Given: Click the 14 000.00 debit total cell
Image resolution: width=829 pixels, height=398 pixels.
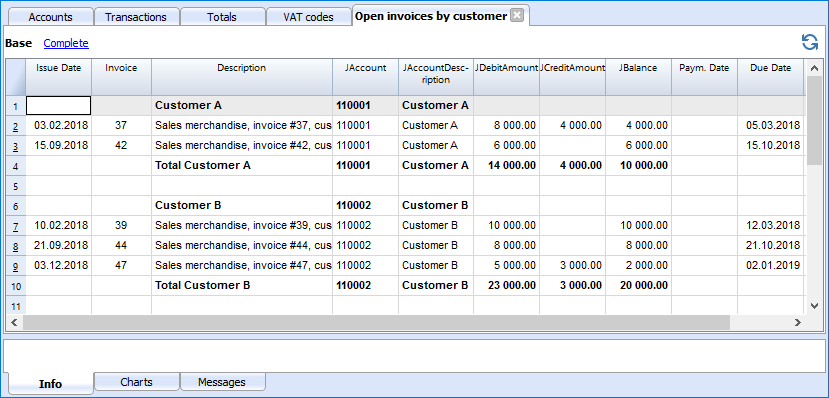Looking at the screenshot, I should click(506, 165).
